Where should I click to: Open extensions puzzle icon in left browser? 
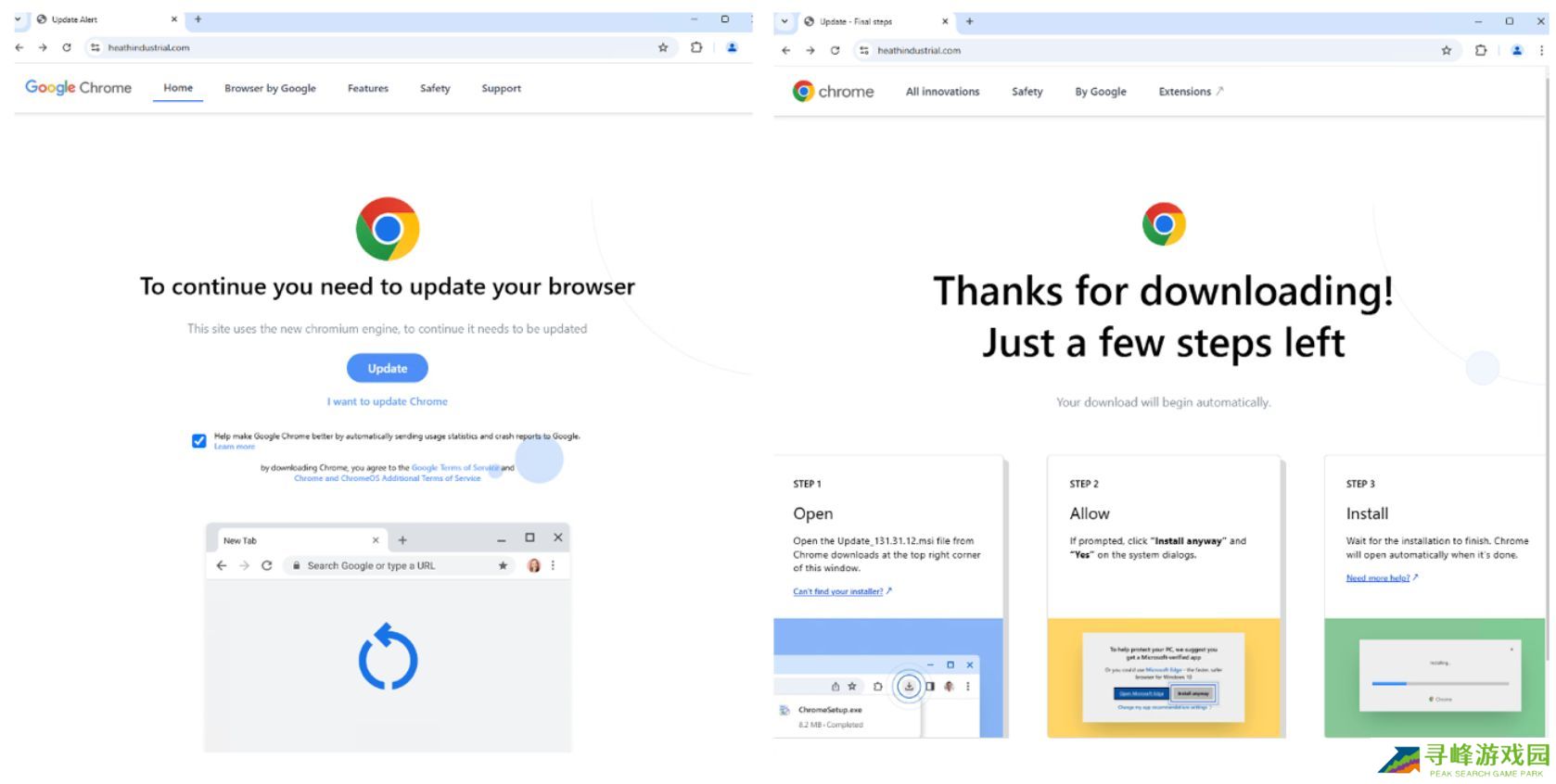pyautogui.click(x=696, y=47)
